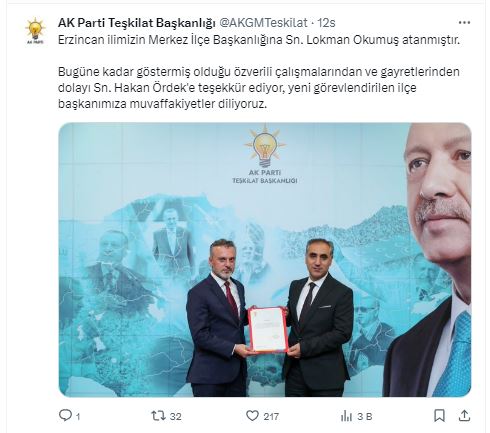This screenshot has height=433, width=490.
Task: Click the share upload arrow icon
Action: point(464,415)
